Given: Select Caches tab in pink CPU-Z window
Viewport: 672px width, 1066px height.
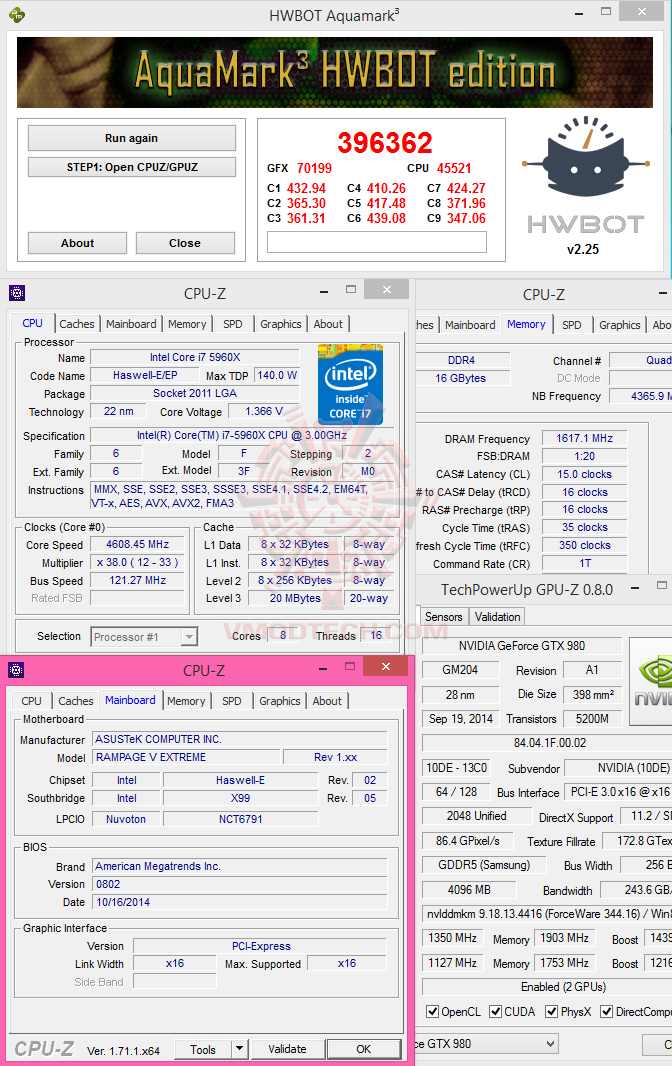Looking at the screenshot, I should (x=75, y=700).
